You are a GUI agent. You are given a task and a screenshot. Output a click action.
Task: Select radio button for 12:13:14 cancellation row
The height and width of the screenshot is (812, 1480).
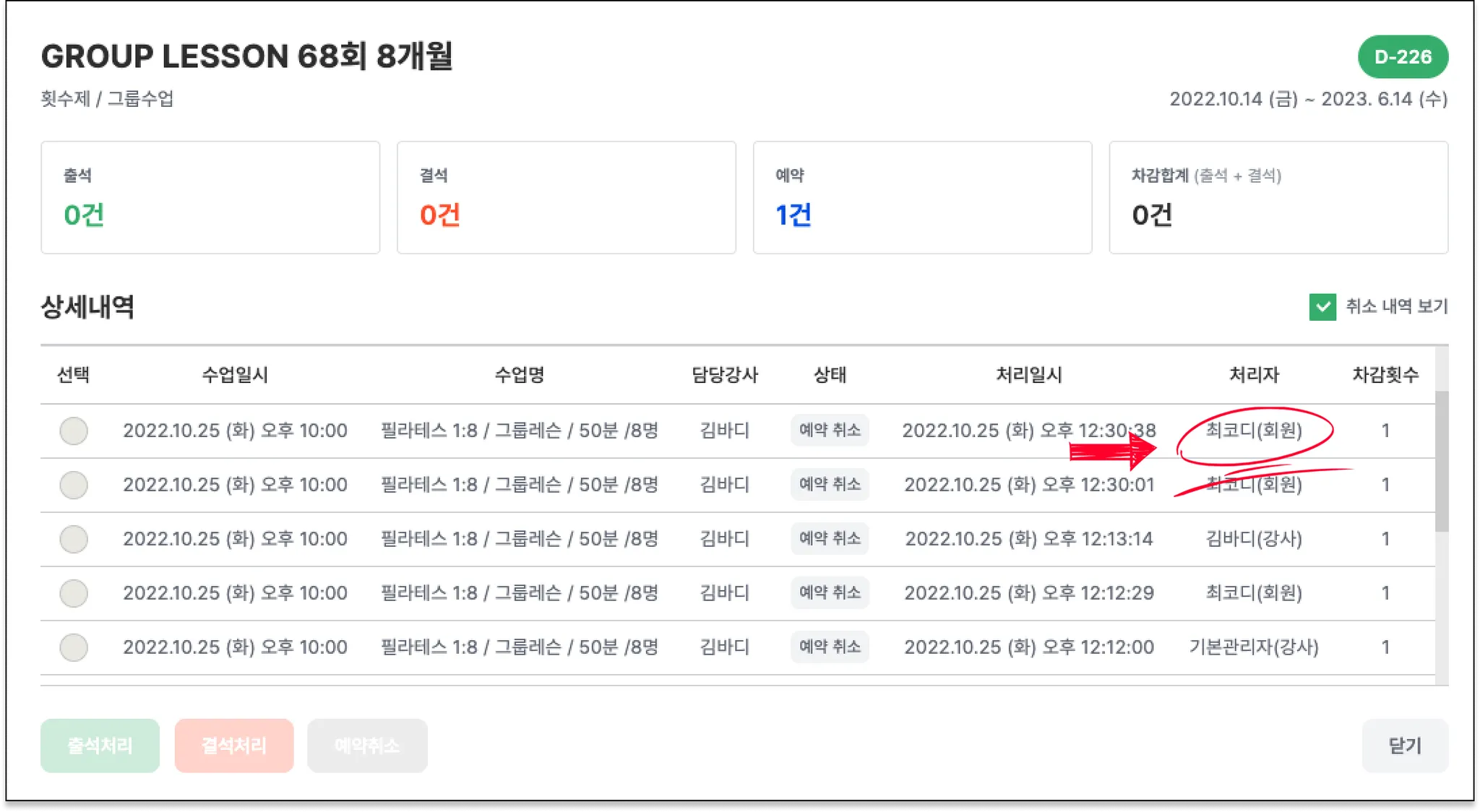point(74,540)
